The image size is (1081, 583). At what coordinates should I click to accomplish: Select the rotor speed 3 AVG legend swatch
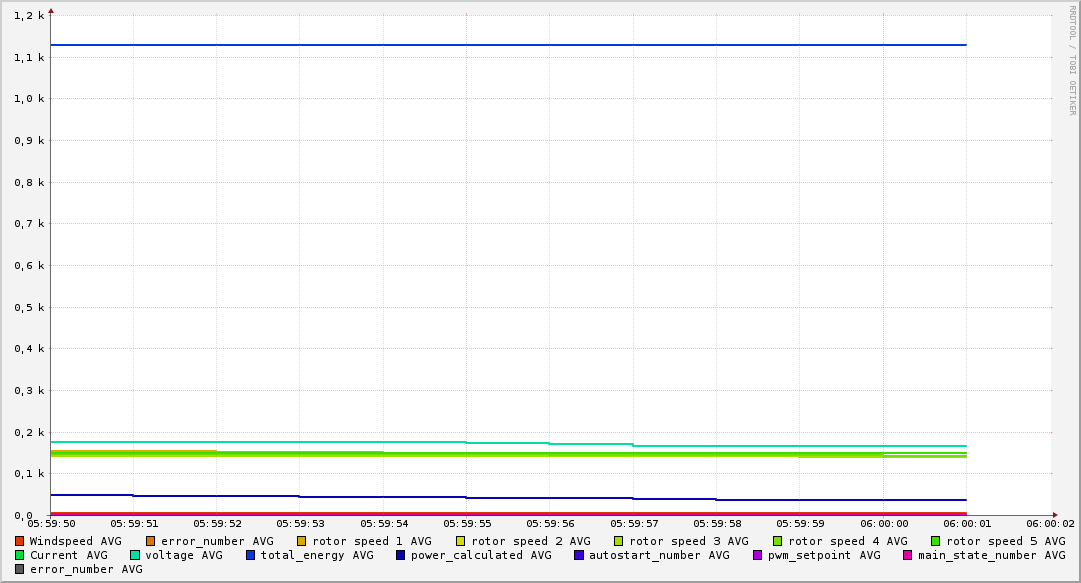(619, 541)
